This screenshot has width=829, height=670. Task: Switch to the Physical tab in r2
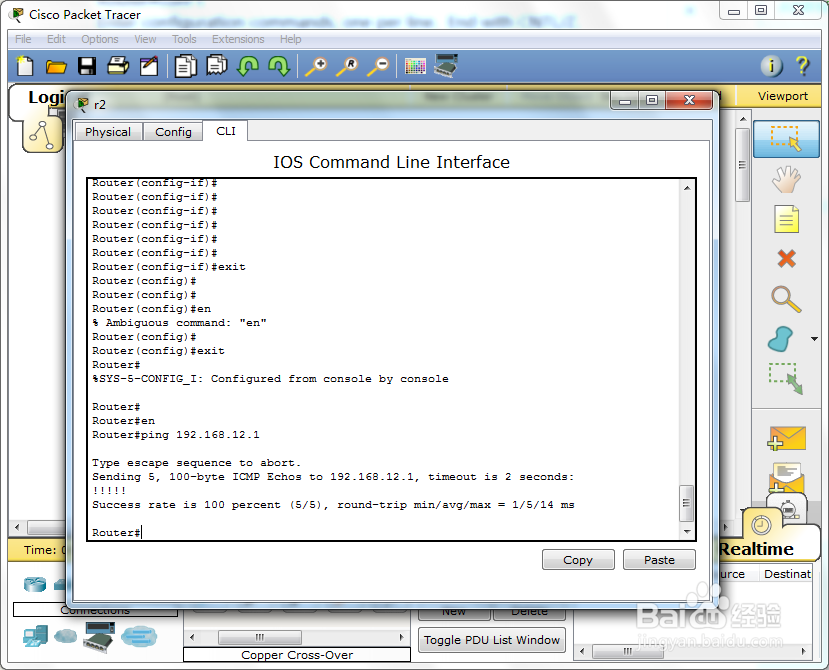click(108, 132)
